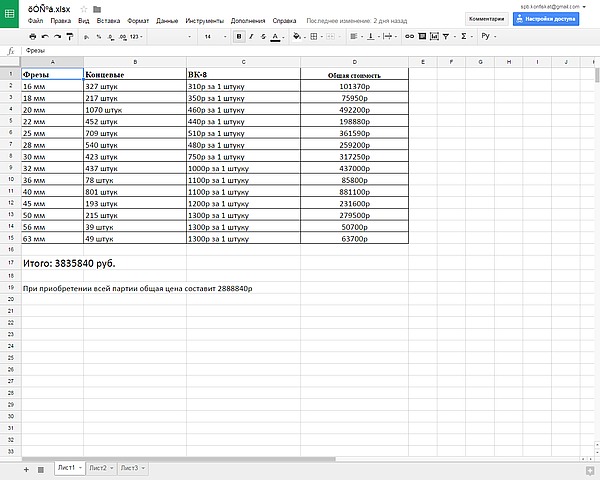The image size is (600, 480).
Task: Open the font size 14 dropdown
Action: tap(212, 36)
